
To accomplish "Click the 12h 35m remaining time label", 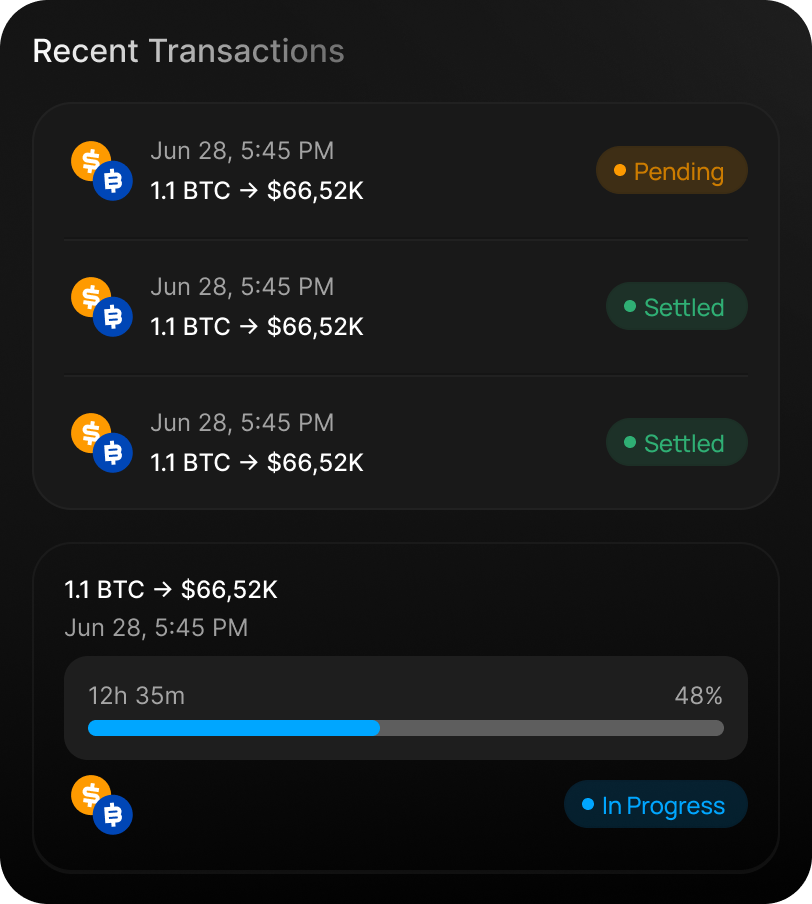I will tap(136, 696).
